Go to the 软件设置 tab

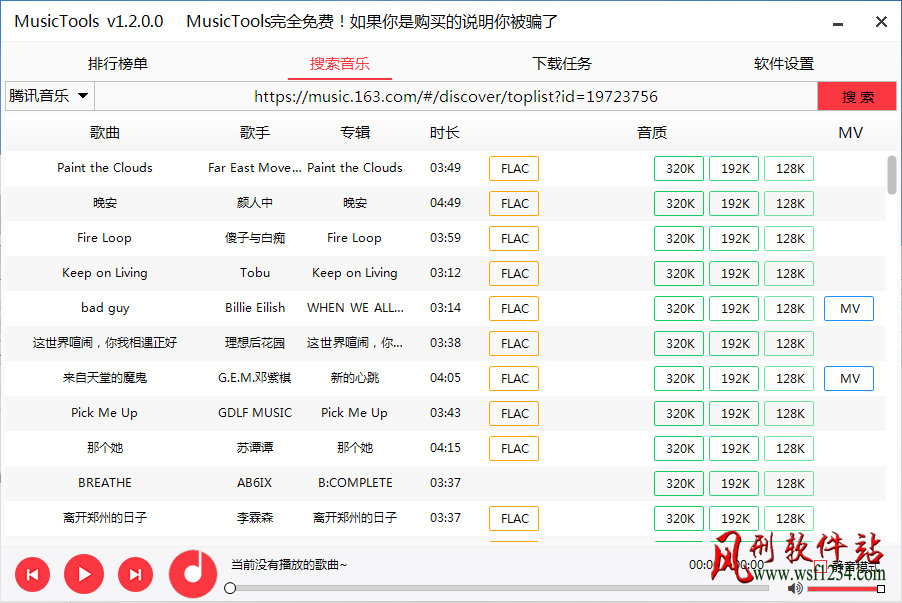(x=784, y=64)
